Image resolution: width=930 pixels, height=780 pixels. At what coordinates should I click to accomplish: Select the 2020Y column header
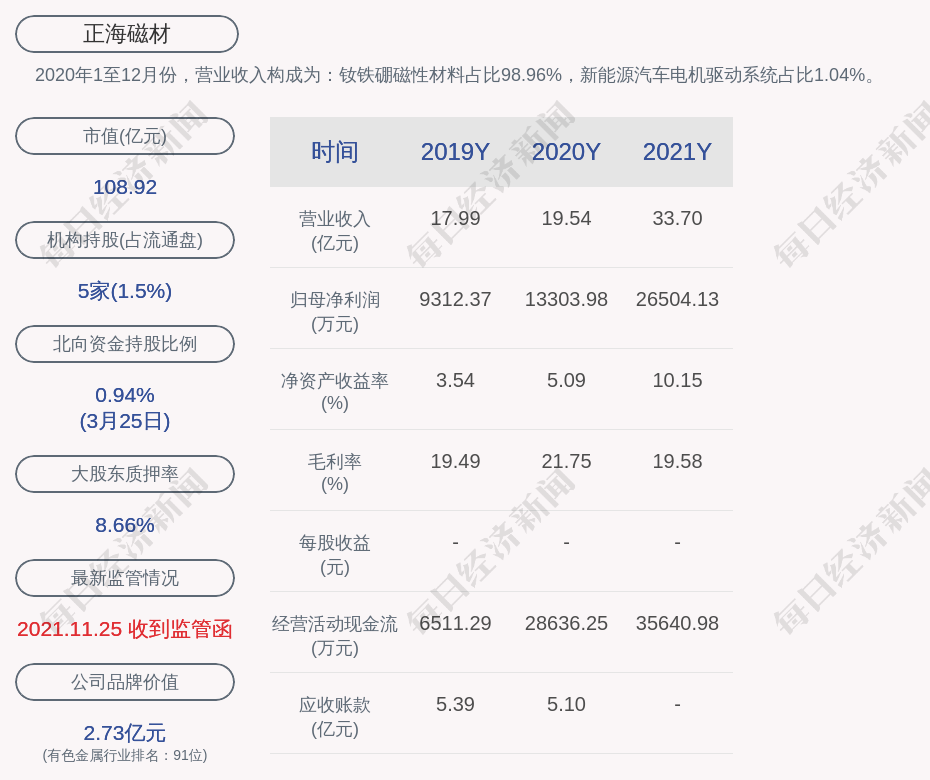pyautogui.click(x=566, y=152)
